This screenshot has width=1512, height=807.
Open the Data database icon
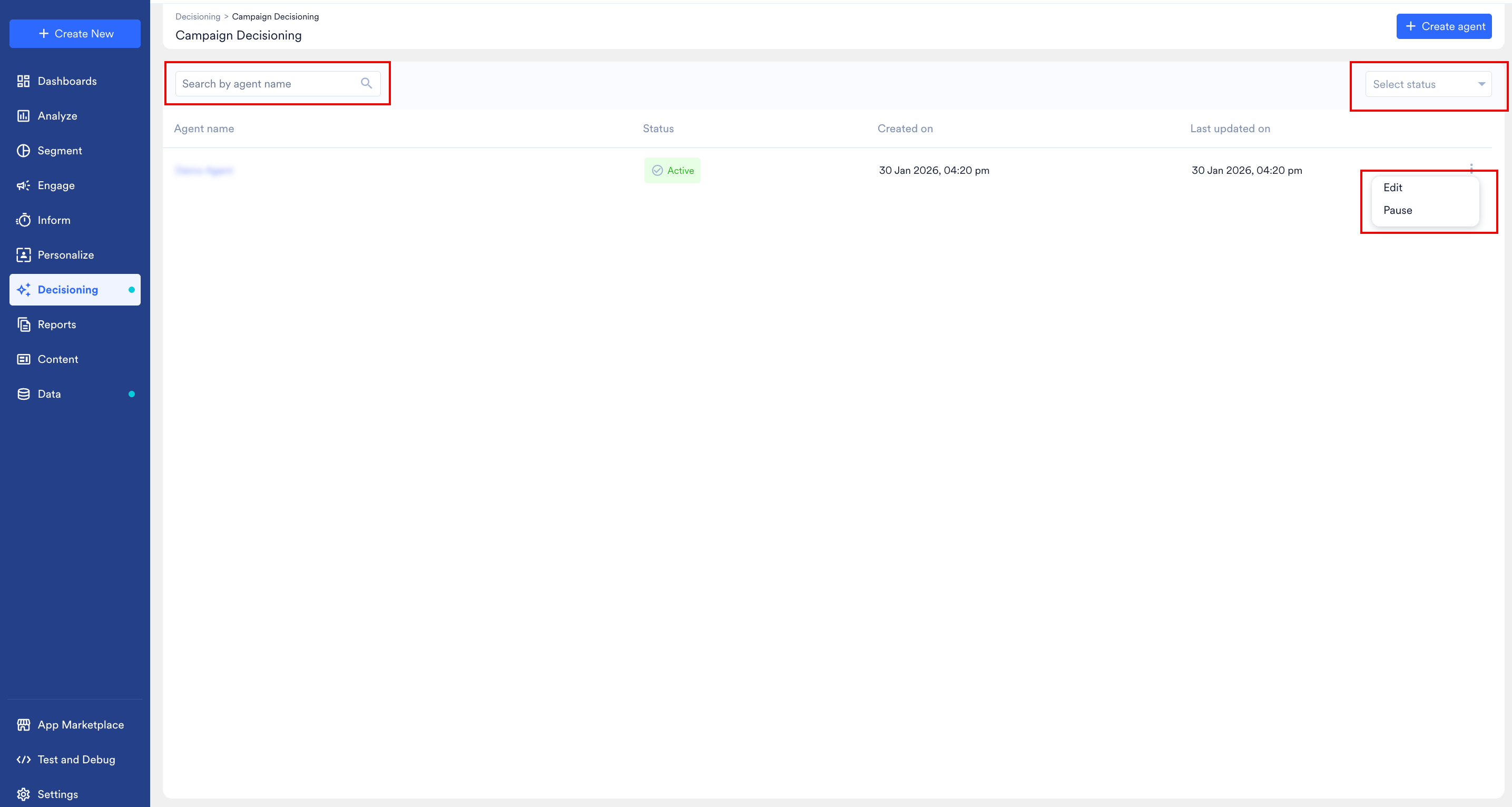point(24,394)
